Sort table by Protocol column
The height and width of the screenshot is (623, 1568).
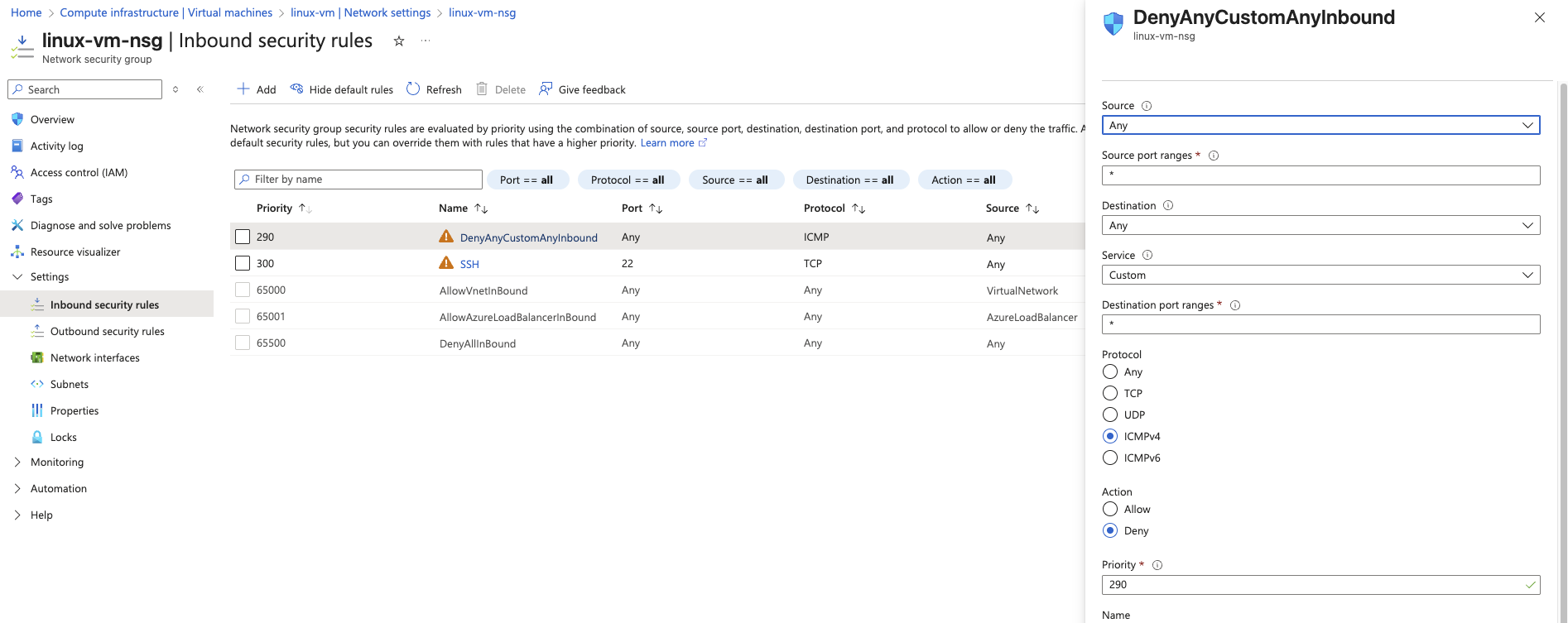click(x=834, y=208)
